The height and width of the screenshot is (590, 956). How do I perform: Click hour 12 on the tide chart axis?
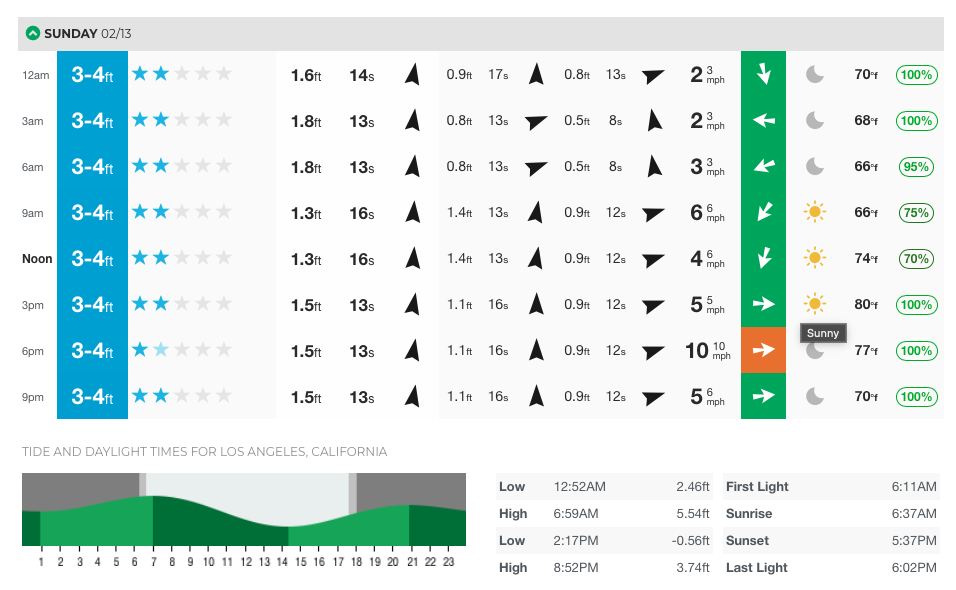click(245, 562)
